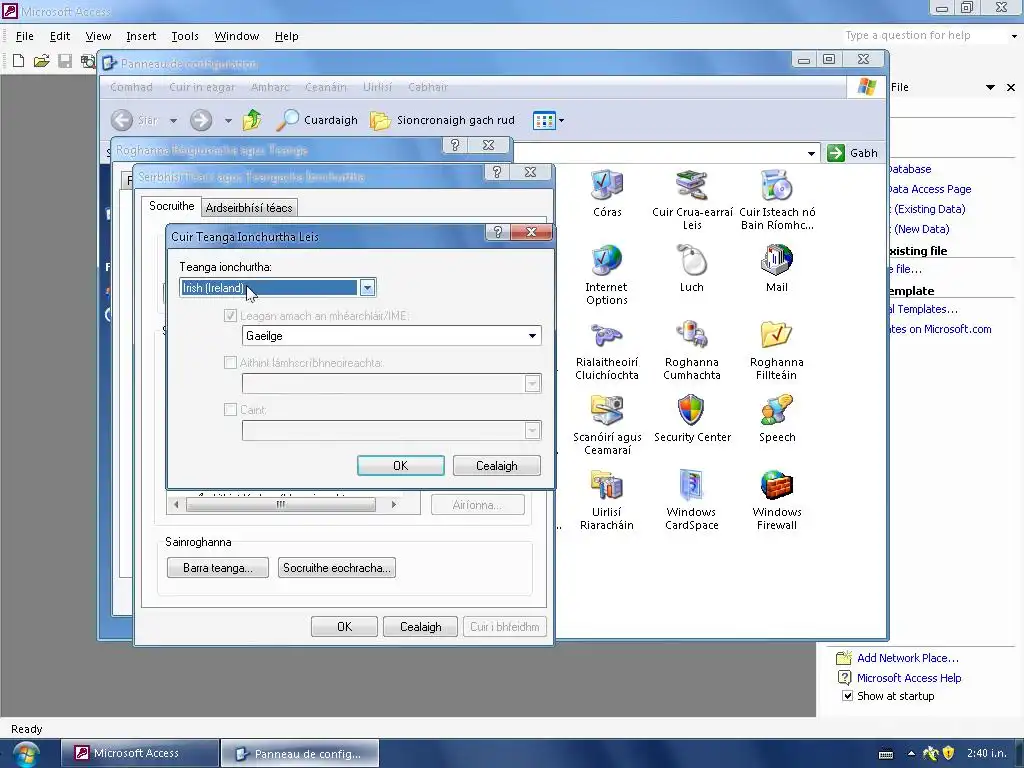Open the Security Center icon
Image resolution: width=1024 pixels, height=768 pixels.
[692, 419]
